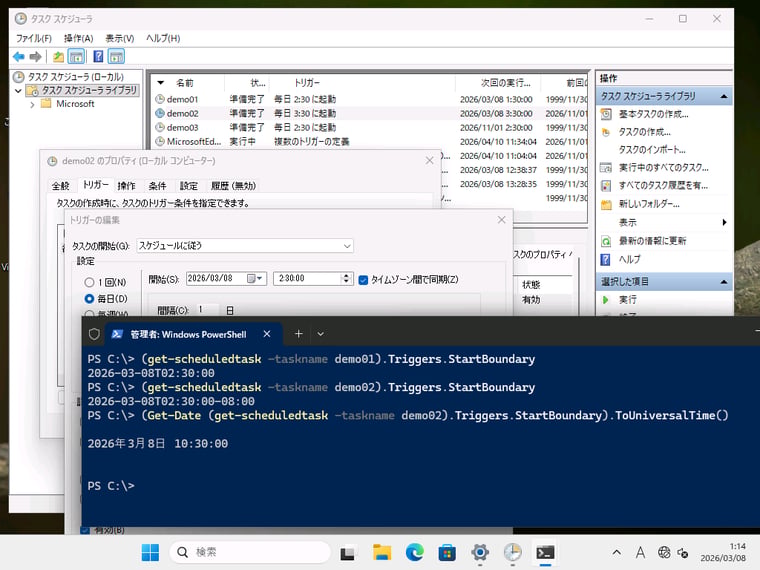
Task: Click the Back arrow in Task Scheduler toolbar
Action: pyautogui.click(x=18, y=57)
